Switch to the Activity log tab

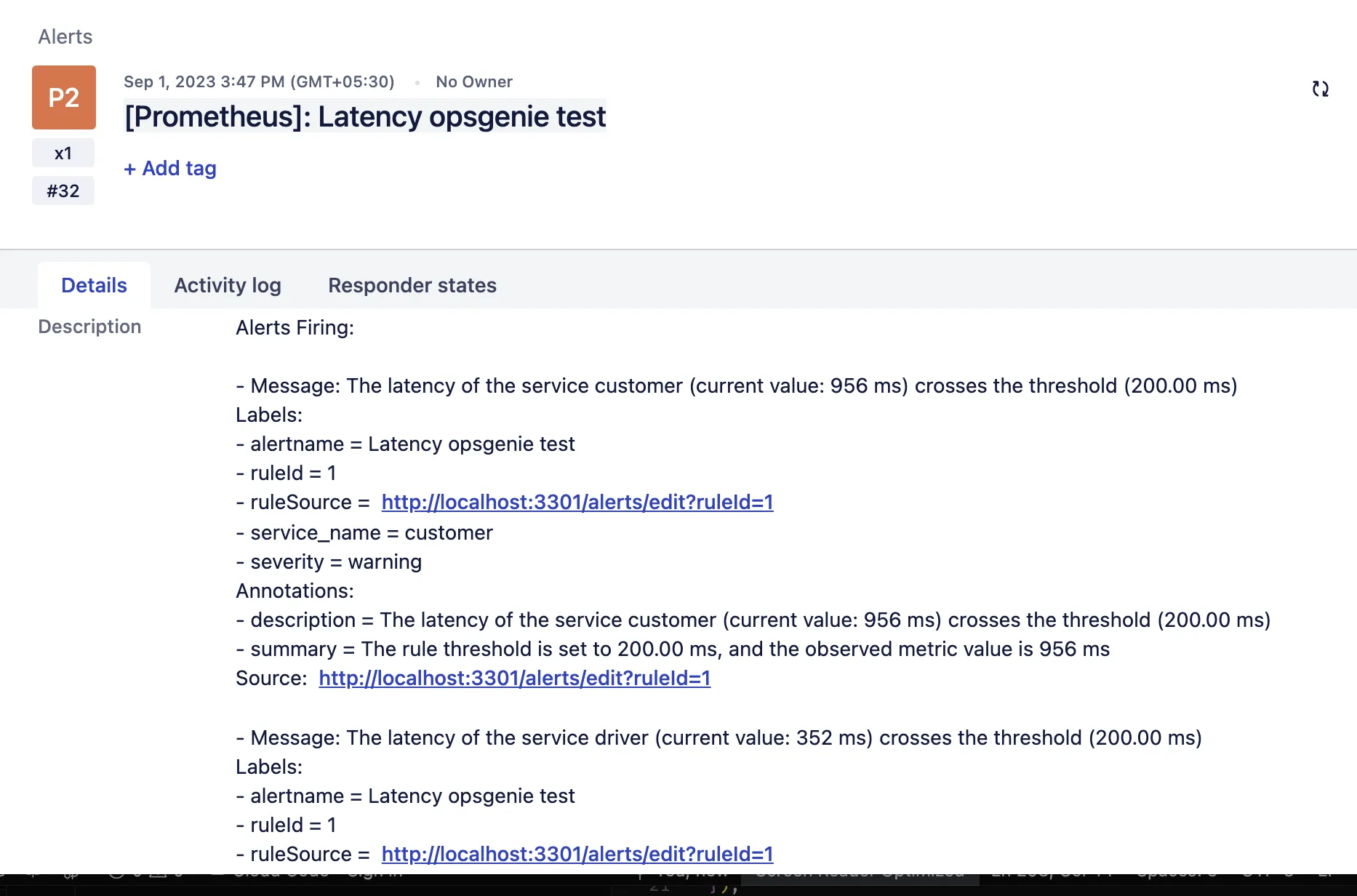[228, 285]
